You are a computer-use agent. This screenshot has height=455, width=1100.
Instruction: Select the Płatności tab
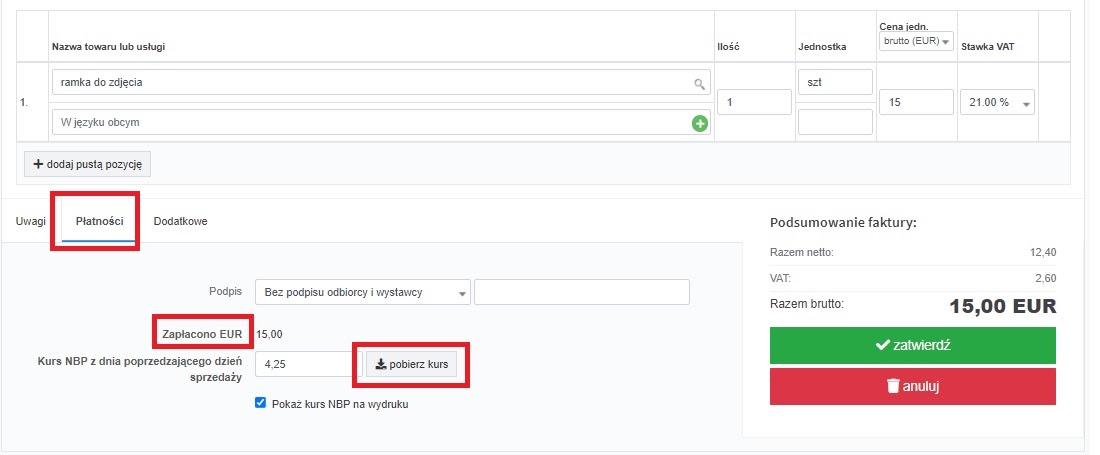click(99, 221)
